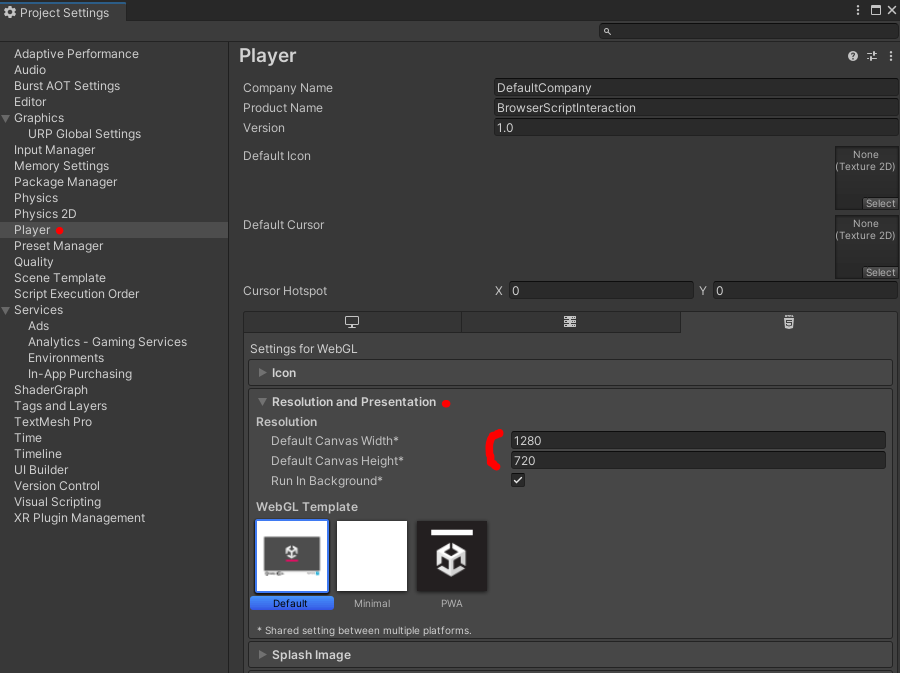Open Adaptive Performance settings
Screen dimensions: 900x673
[x=76, y=54]
